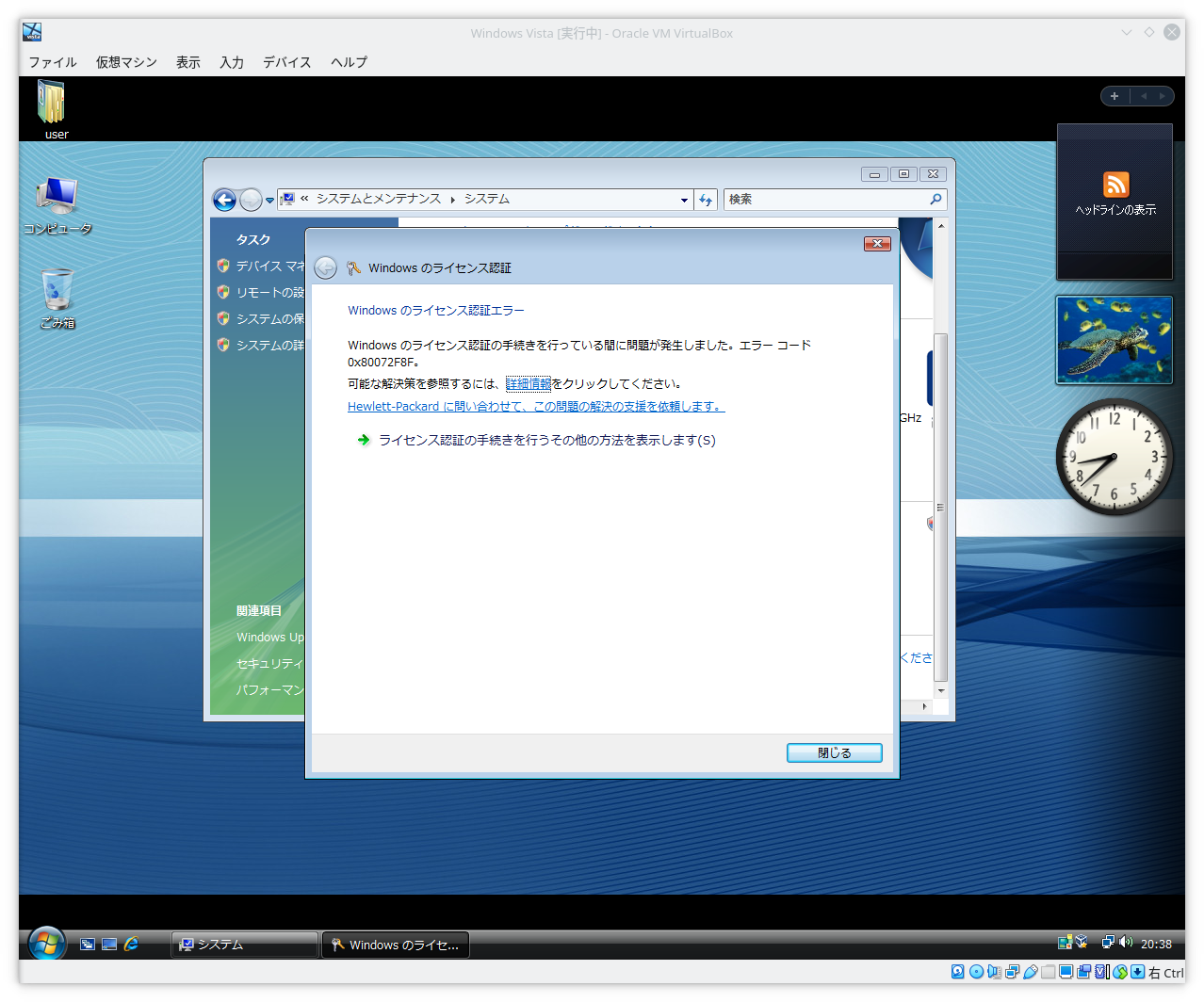Expand the arrow after システムとメンテナンス
This screenshot has height=1002, width=1204.
click(x=453, y=200)
